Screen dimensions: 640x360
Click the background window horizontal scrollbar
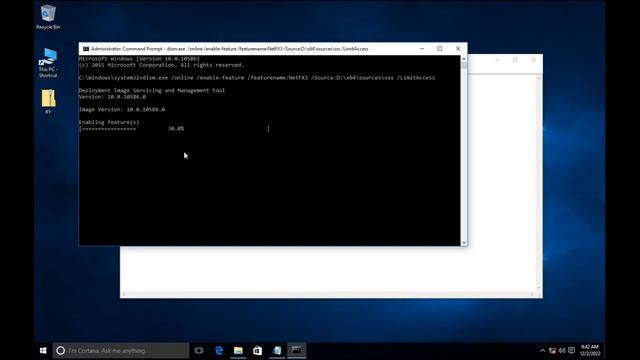click(328, 294)
